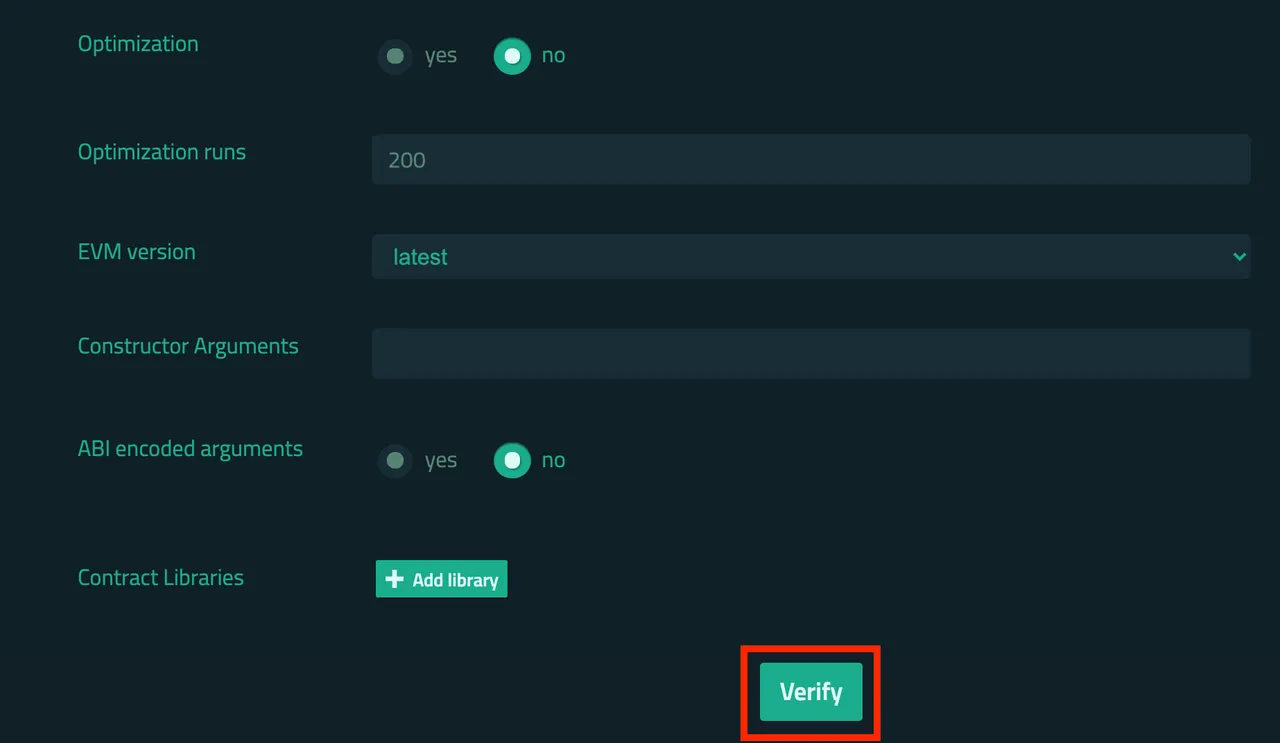Viewport: 1280px width, 743px height.
Task: Click the Verify button
Action: click(x=811, y=692)
